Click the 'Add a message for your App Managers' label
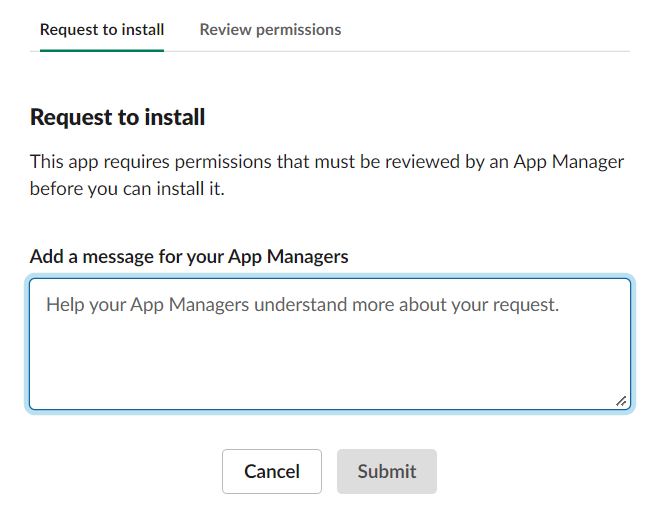Viewport: 662px width, 515px height. [x=189, y=256]
